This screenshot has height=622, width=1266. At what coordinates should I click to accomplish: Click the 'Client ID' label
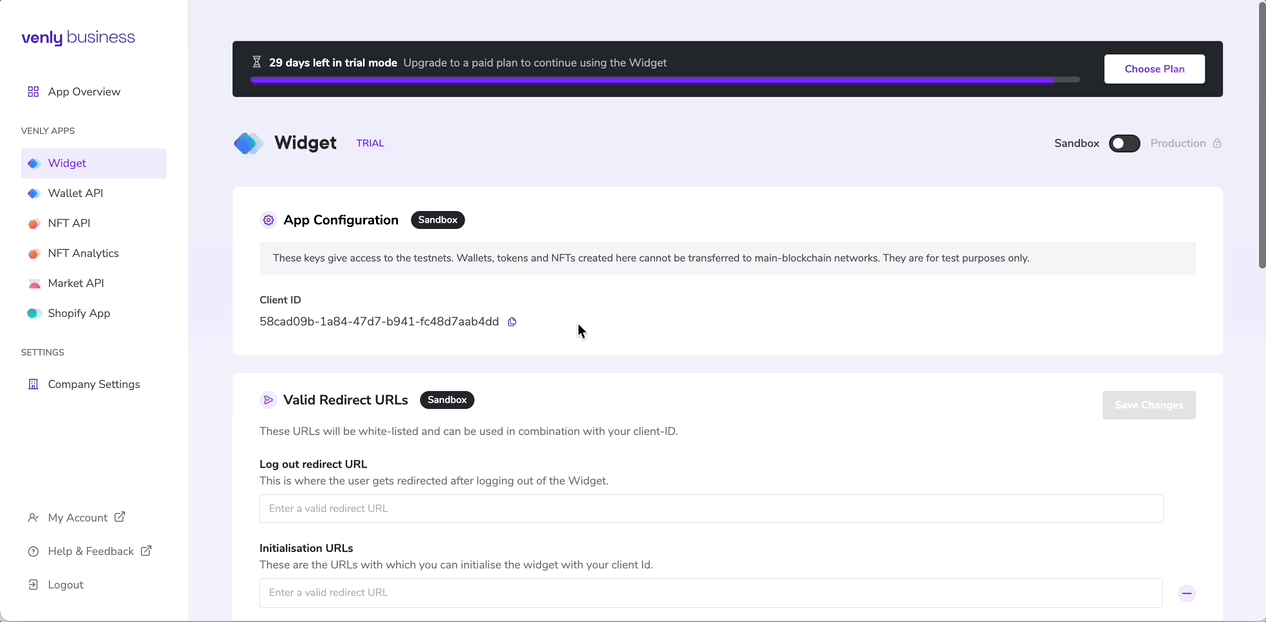280,300
